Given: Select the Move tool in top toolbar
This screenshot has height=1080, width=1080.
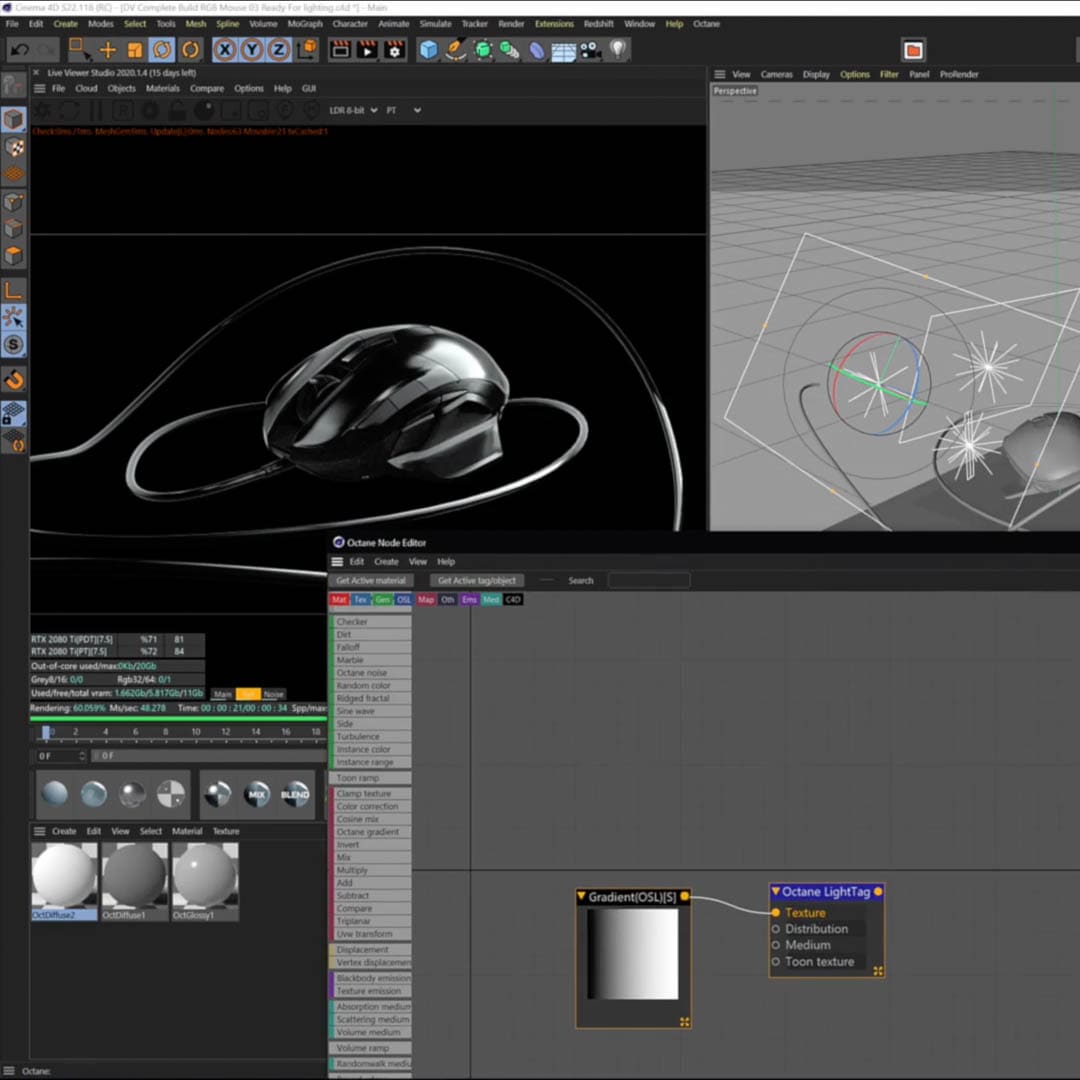Looking at the screenshot, I should point(108,49).
